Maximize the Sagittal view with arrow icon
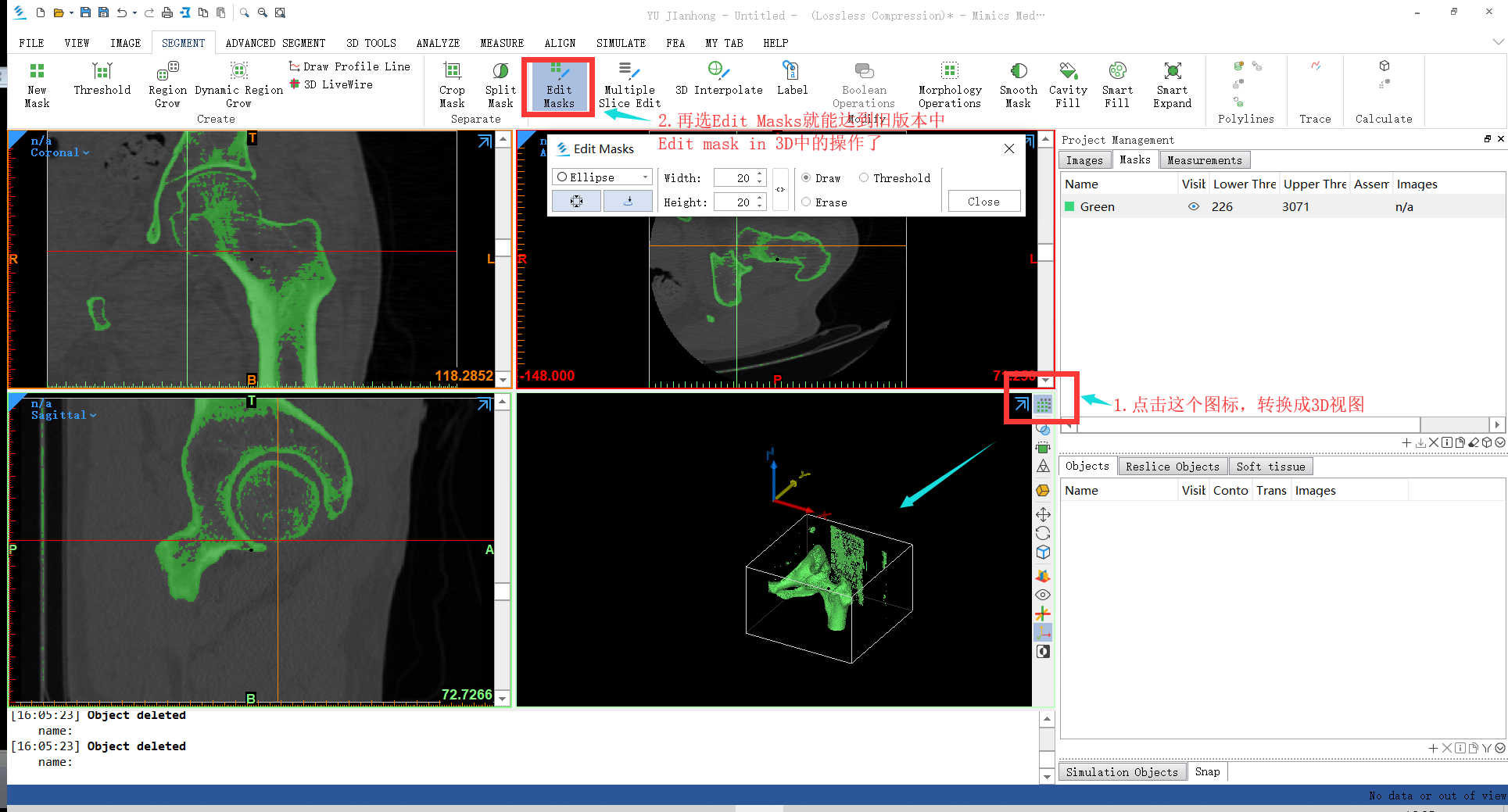The height and width of the screenshot is (812, 1508). pos(485,404)
